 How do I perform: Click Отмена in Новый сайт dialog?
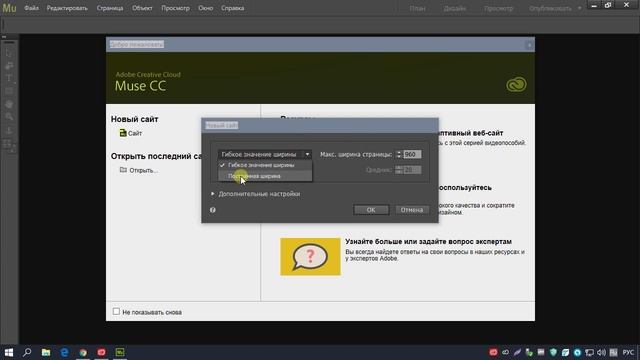[x=411, y=210]
